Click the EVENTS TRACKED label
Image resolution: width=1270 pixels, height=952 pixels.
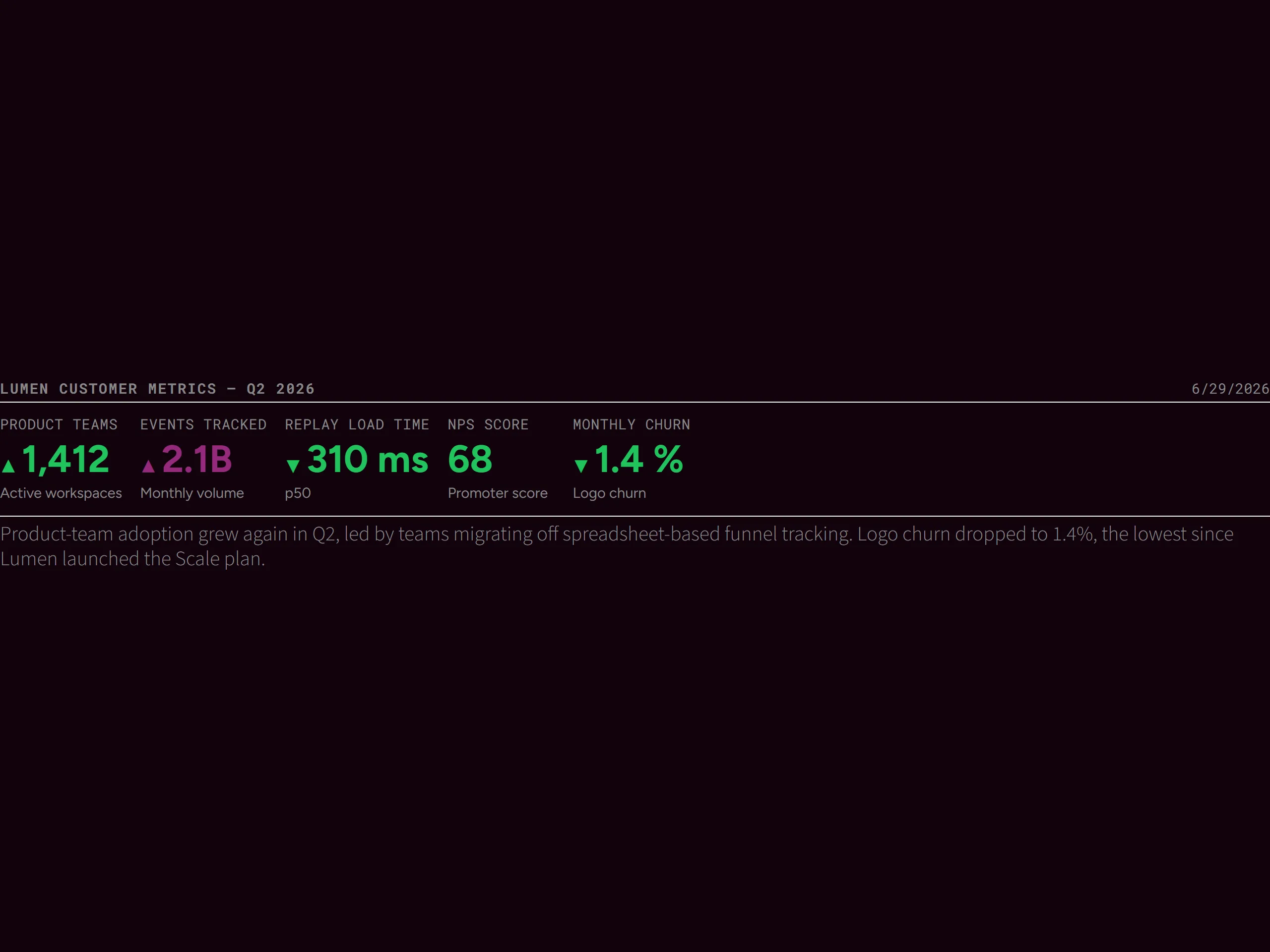tap(203, 424)
